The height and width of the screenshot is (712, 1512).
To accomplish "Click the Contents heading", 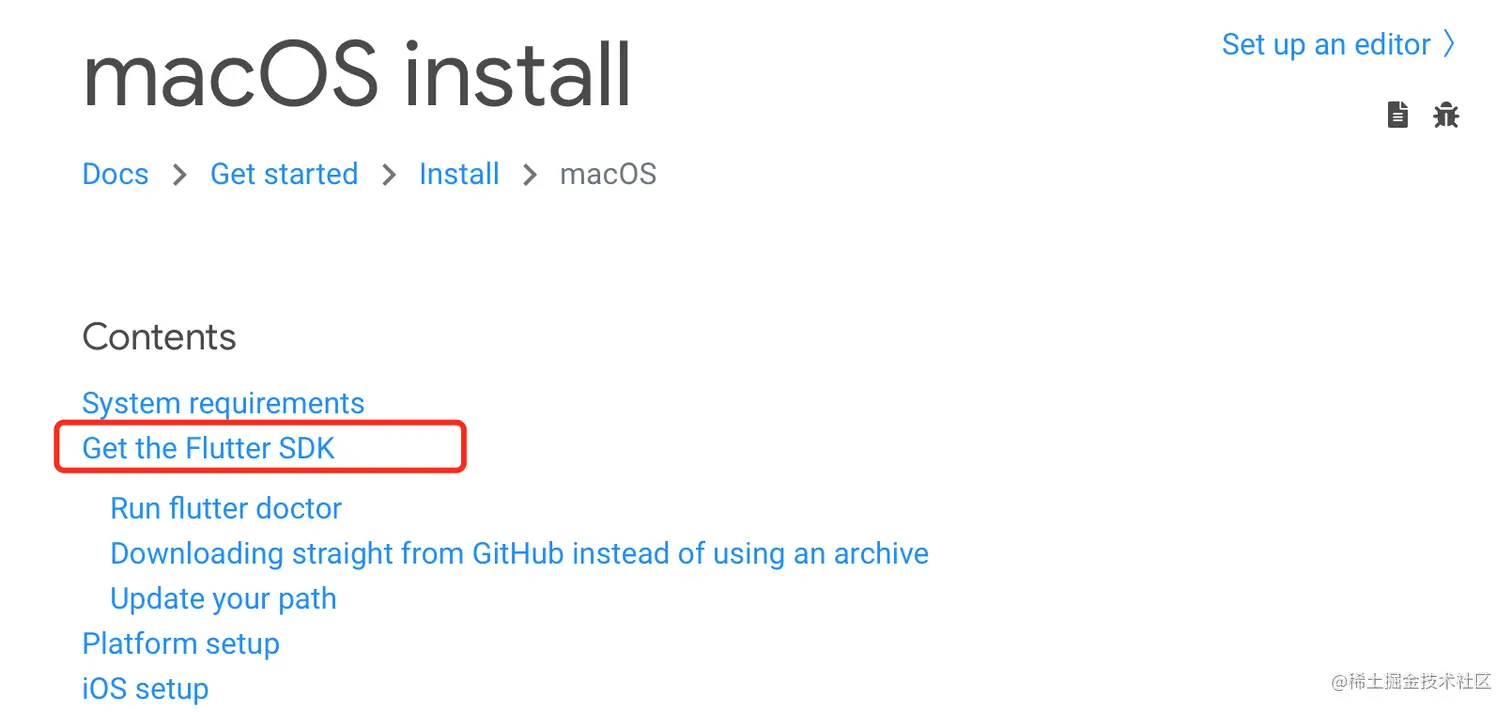I will (x=159, y=337).
